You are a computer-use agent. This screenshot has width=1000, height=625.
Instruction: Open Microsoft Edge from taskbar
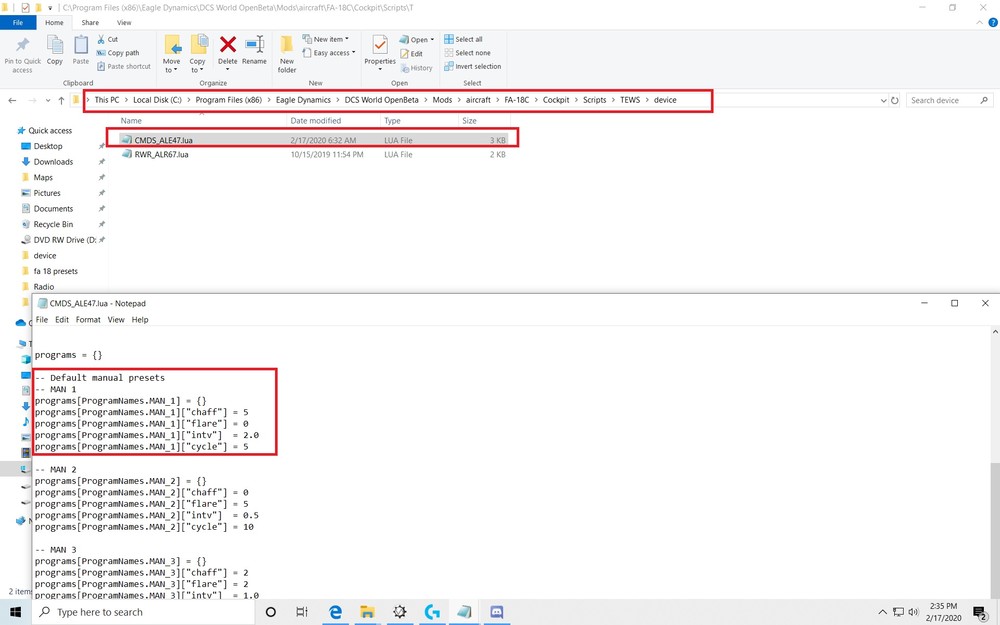pyautogui.click(x=335, y=612)
